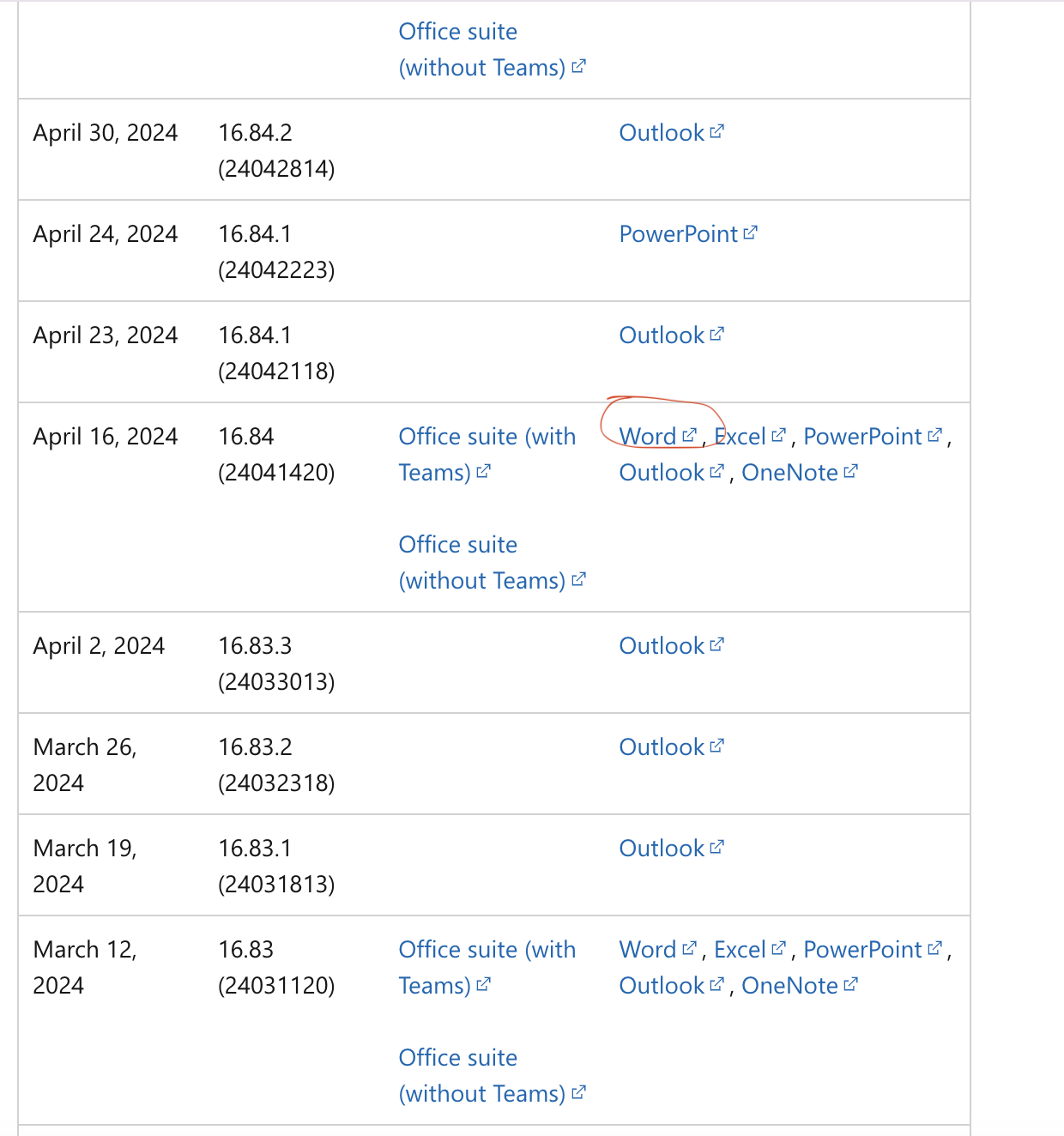
Task: Open Excel link in the 16.83 row
Action: pyautogui.click(x=740, y=950)
